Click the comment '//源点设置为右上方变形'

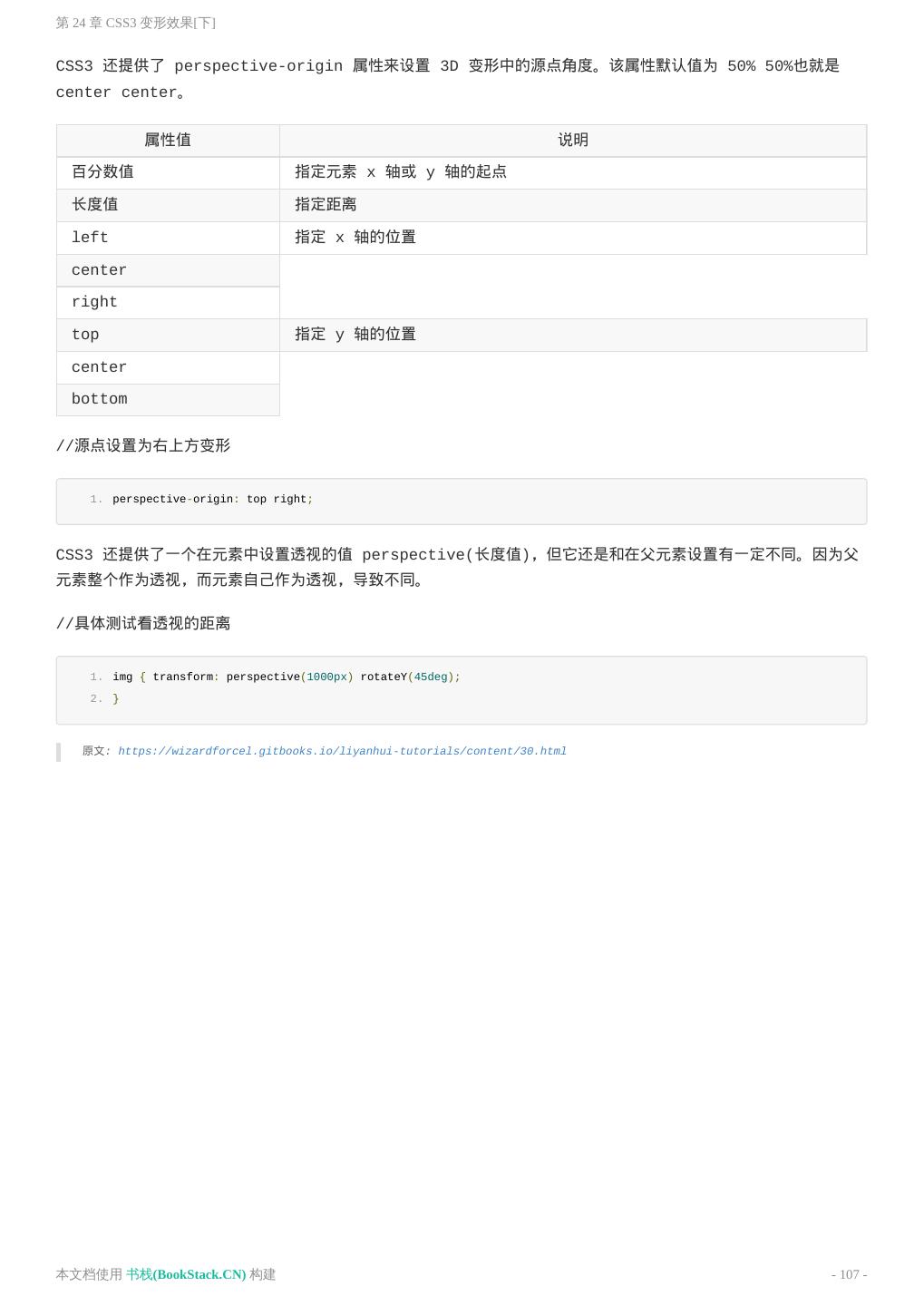pos(143,445)
